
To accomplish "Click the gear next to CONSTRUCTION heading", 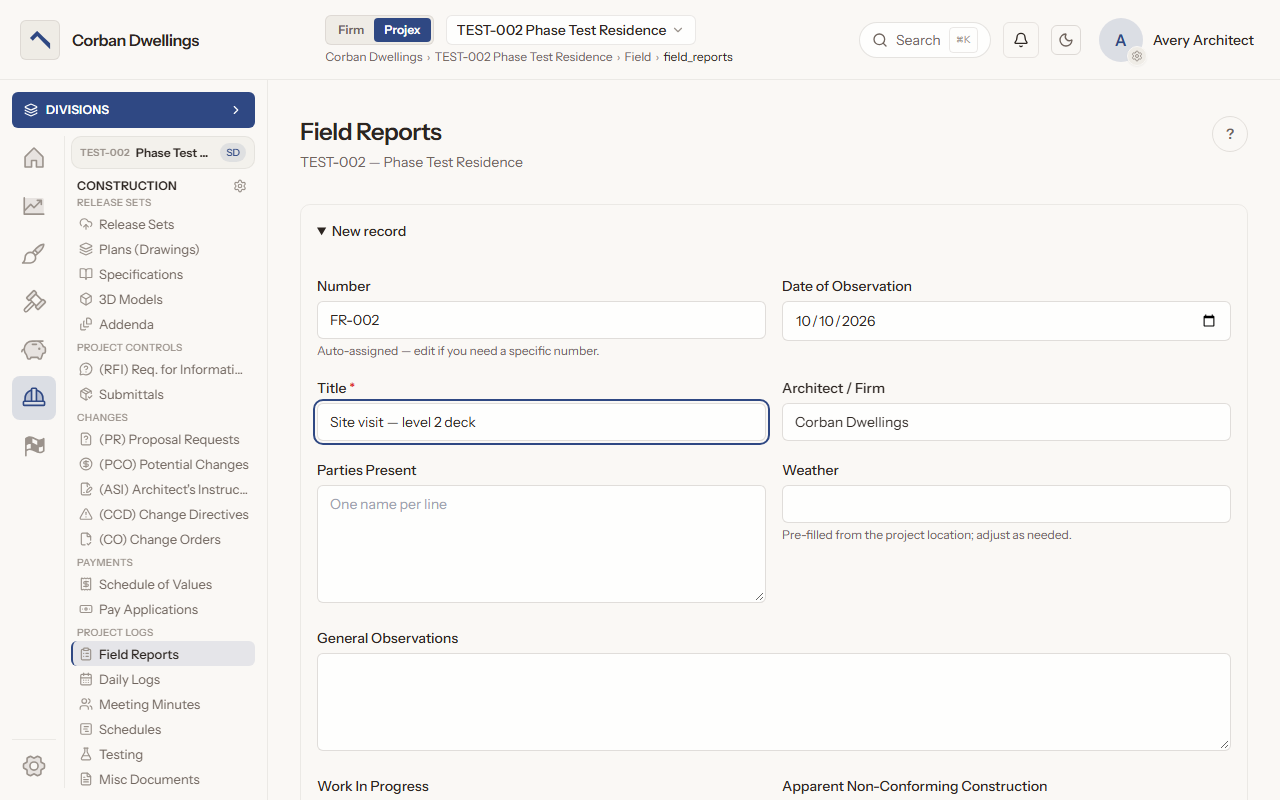I will pos(240,186).
